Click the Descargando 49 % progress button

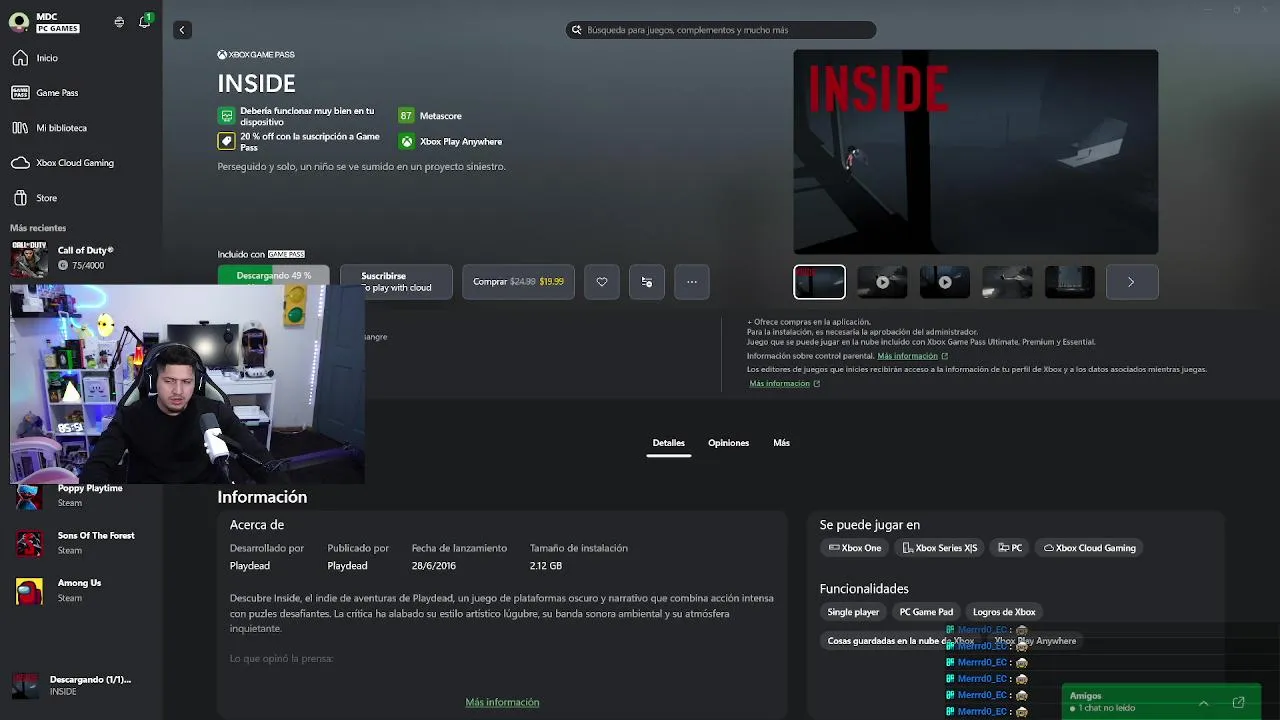click(x=274, y=275)
